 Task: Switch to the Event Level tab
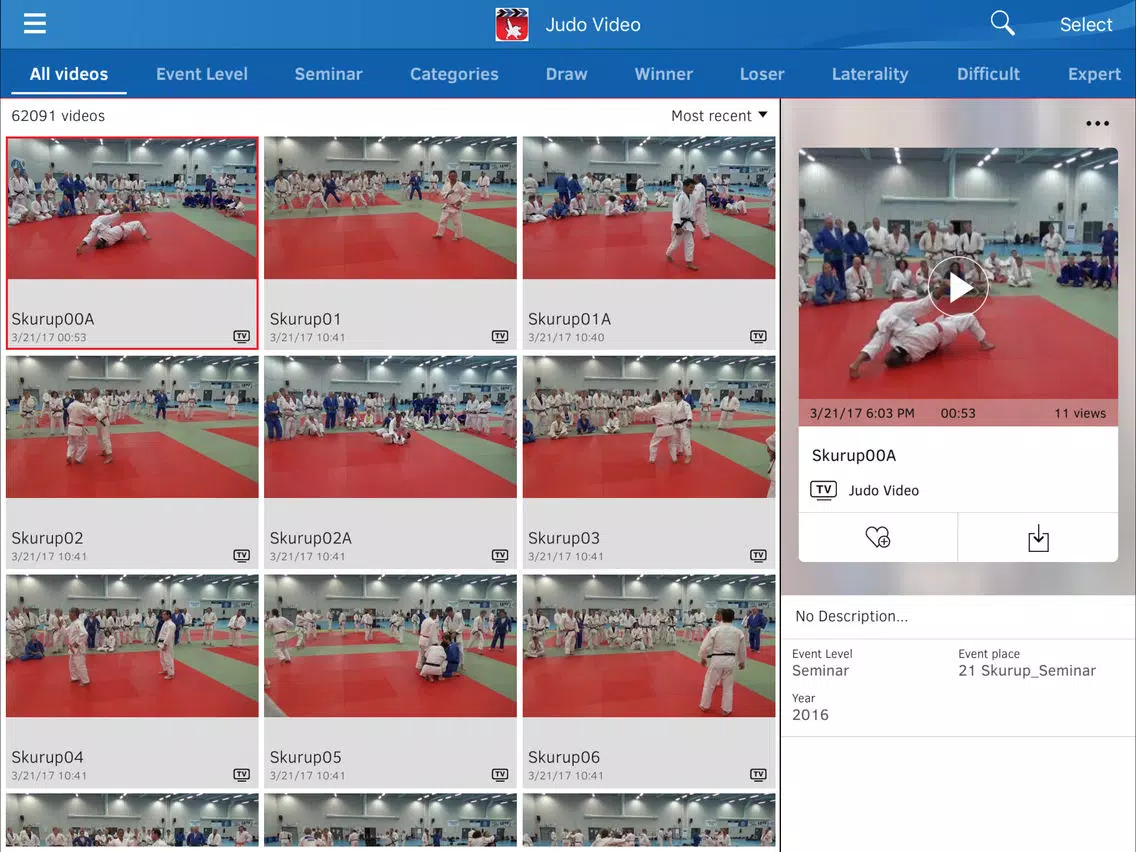tap(201, 74)
